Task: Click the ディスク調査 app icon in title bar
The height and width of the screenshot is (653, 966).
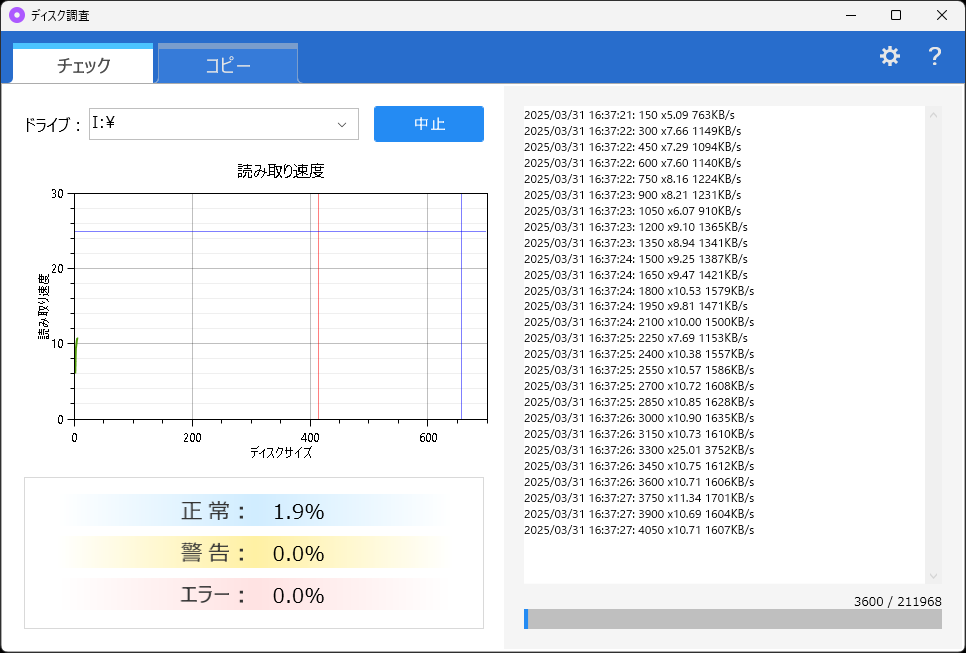Action: click(14, 15)
